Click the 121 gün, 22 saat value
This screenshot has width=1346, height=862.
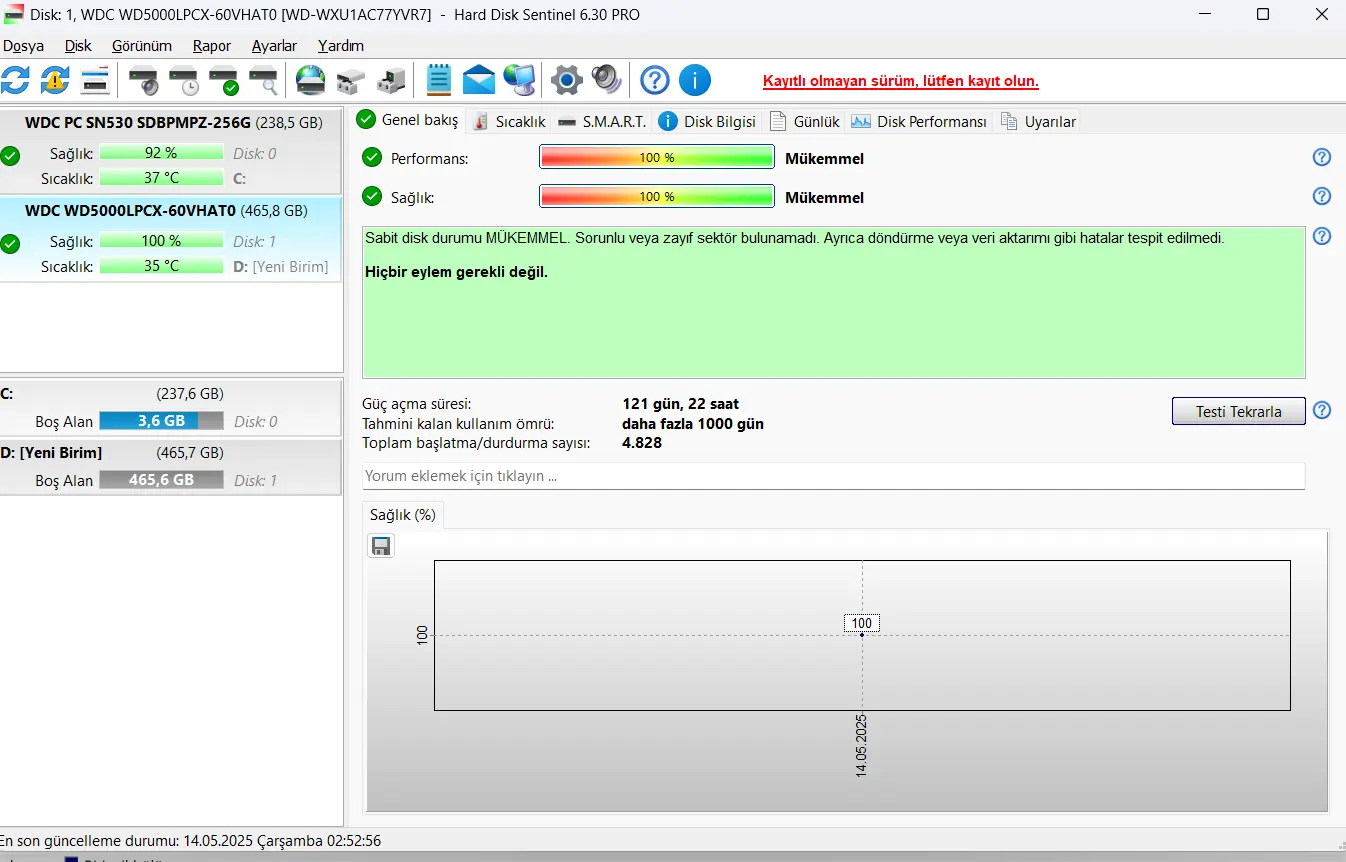click(680, 404)
